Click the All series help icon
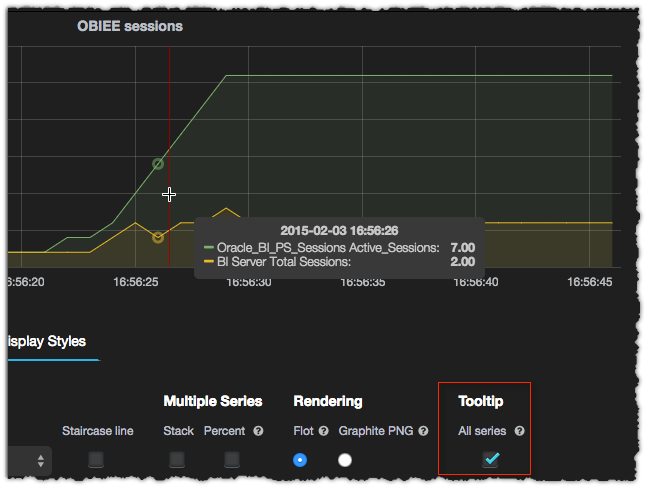 [519, 431]
